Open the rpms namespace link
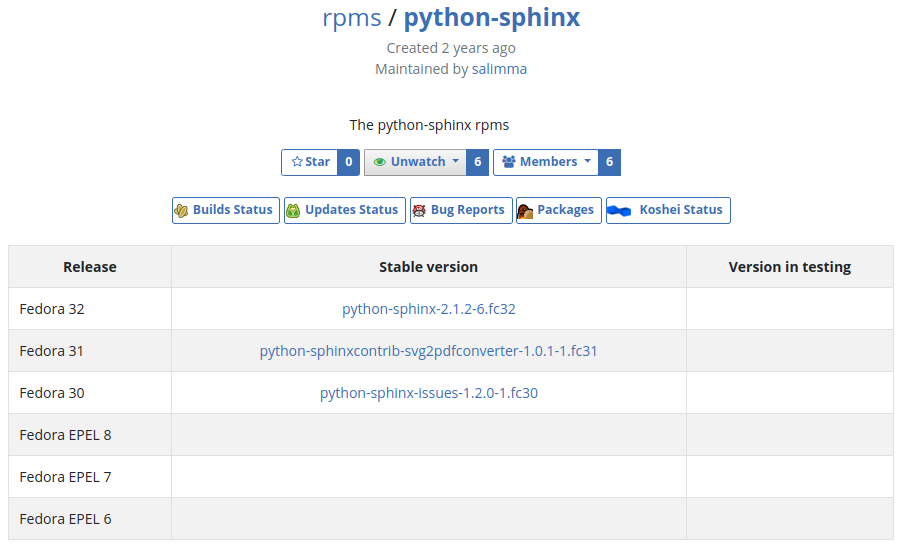Screen dimensions: 902x544 (x=351, y=17)
